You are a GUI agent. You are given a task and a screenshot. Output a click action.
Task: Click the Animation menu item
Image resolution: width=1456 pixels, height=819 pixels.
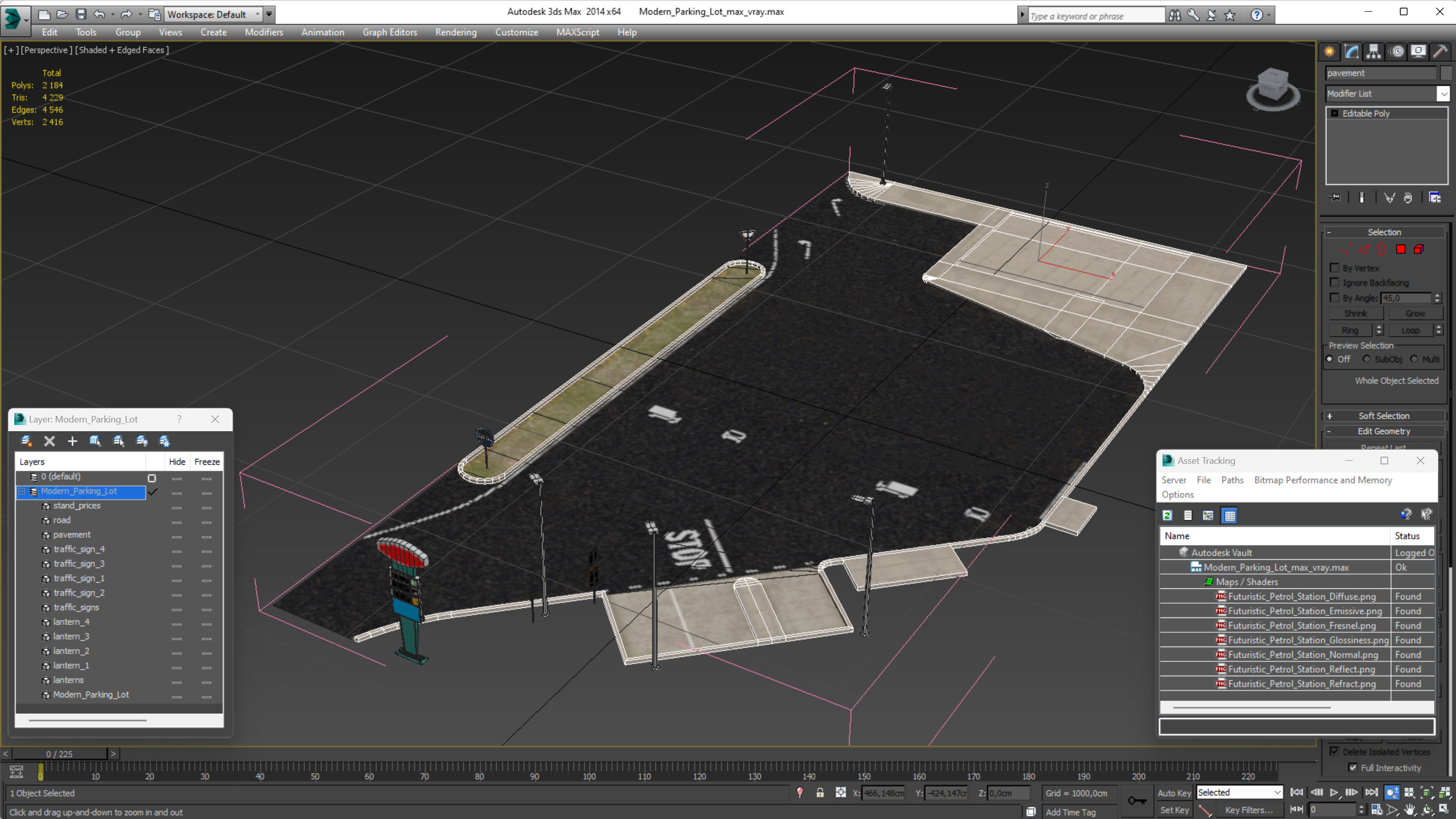(322, 31)
